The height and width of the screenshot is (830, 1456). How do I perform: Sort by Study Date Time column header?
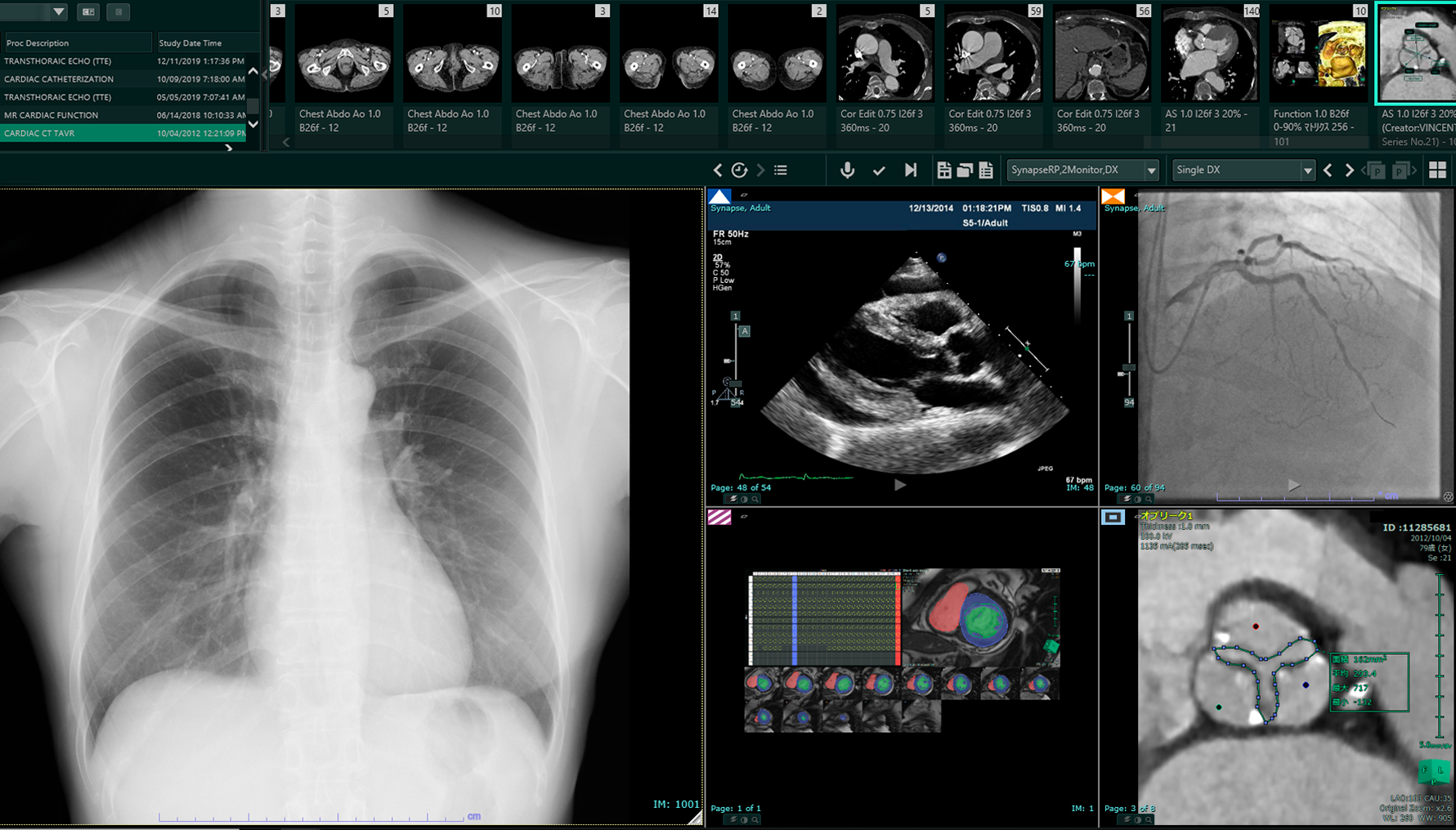point(204,43)
